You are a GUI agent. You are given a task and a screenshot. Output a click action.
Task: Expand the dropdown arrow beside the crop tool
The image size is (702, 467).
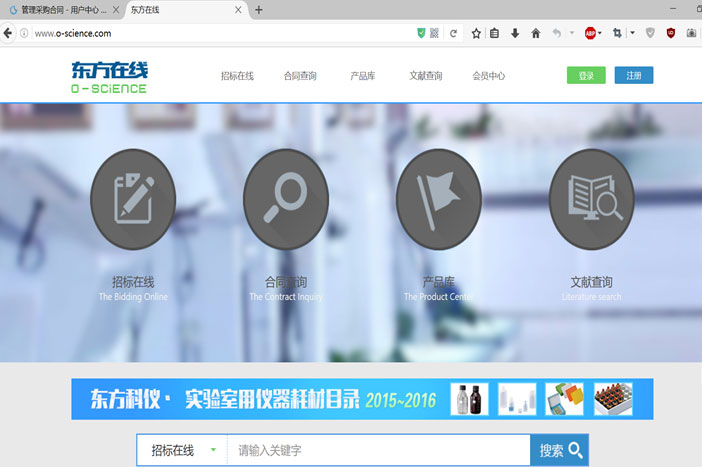[x=632, y=33]
